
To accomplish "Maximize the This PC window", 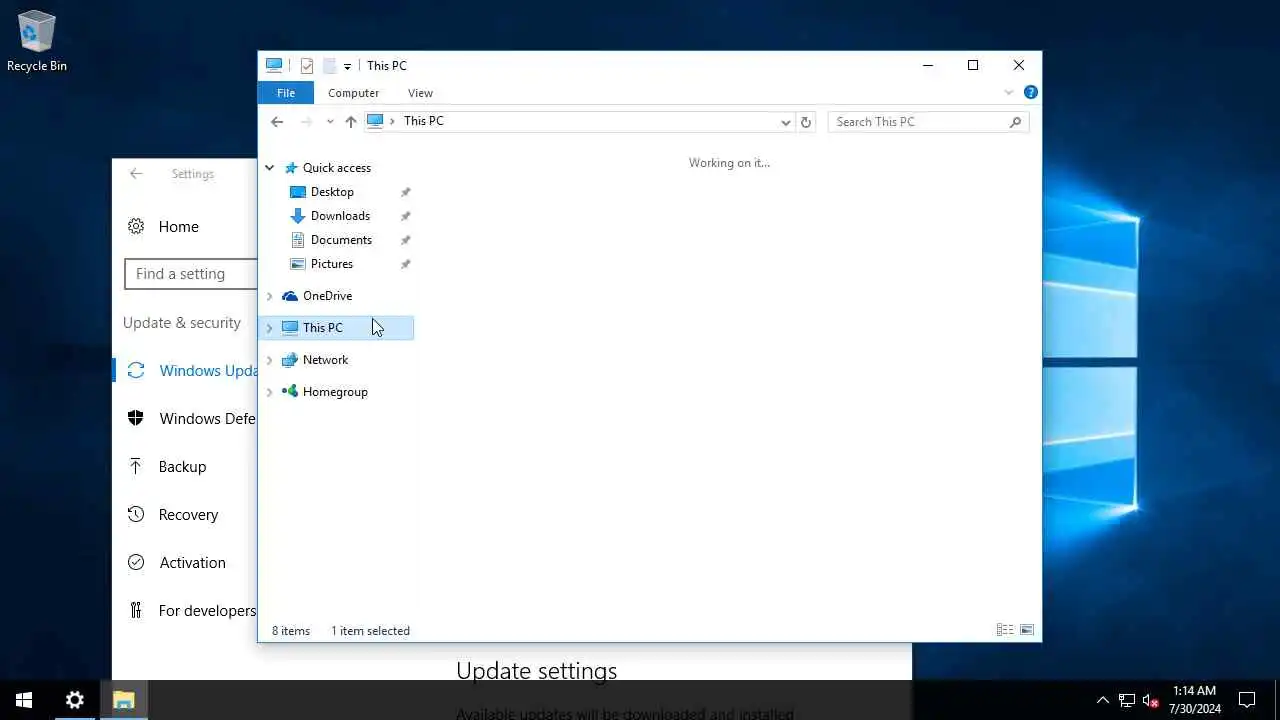I will (x=973, y=66).
